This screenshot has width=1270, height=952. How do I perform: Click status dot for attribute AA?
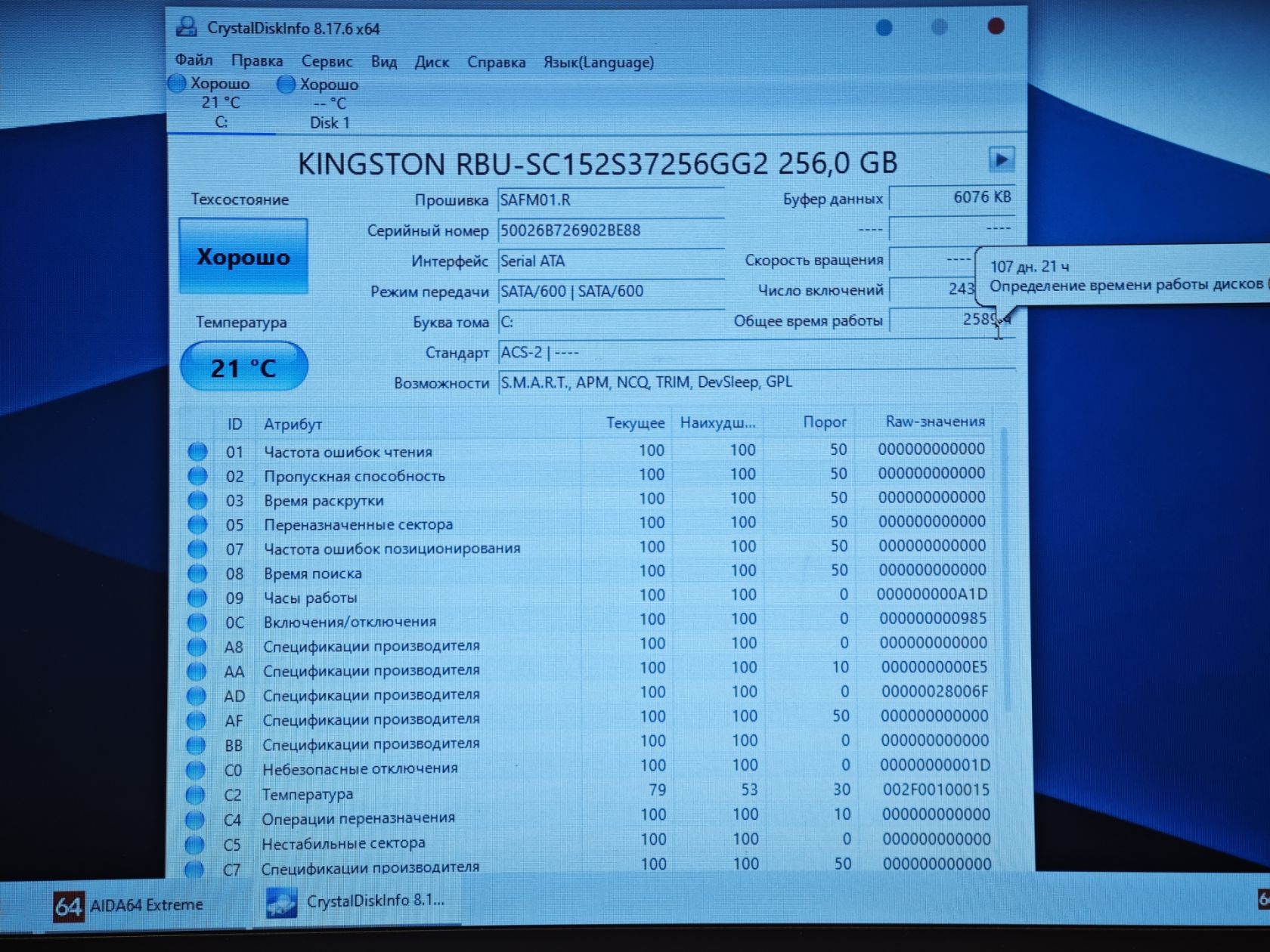(197, 671)
